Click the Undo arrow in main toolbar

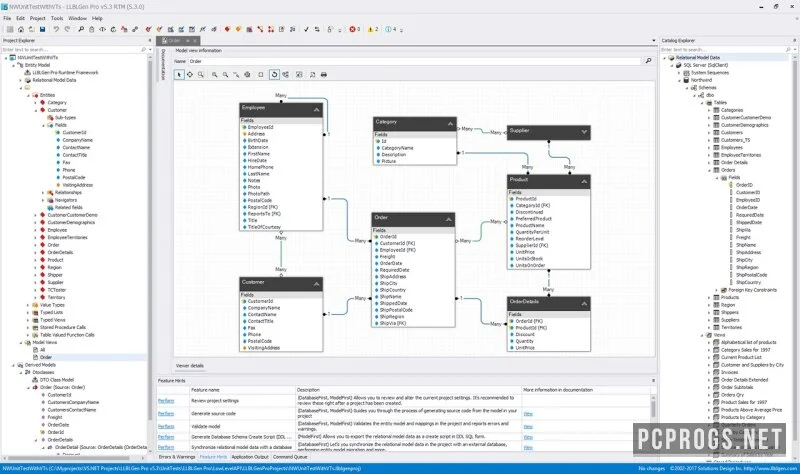(x=56, y=29)
